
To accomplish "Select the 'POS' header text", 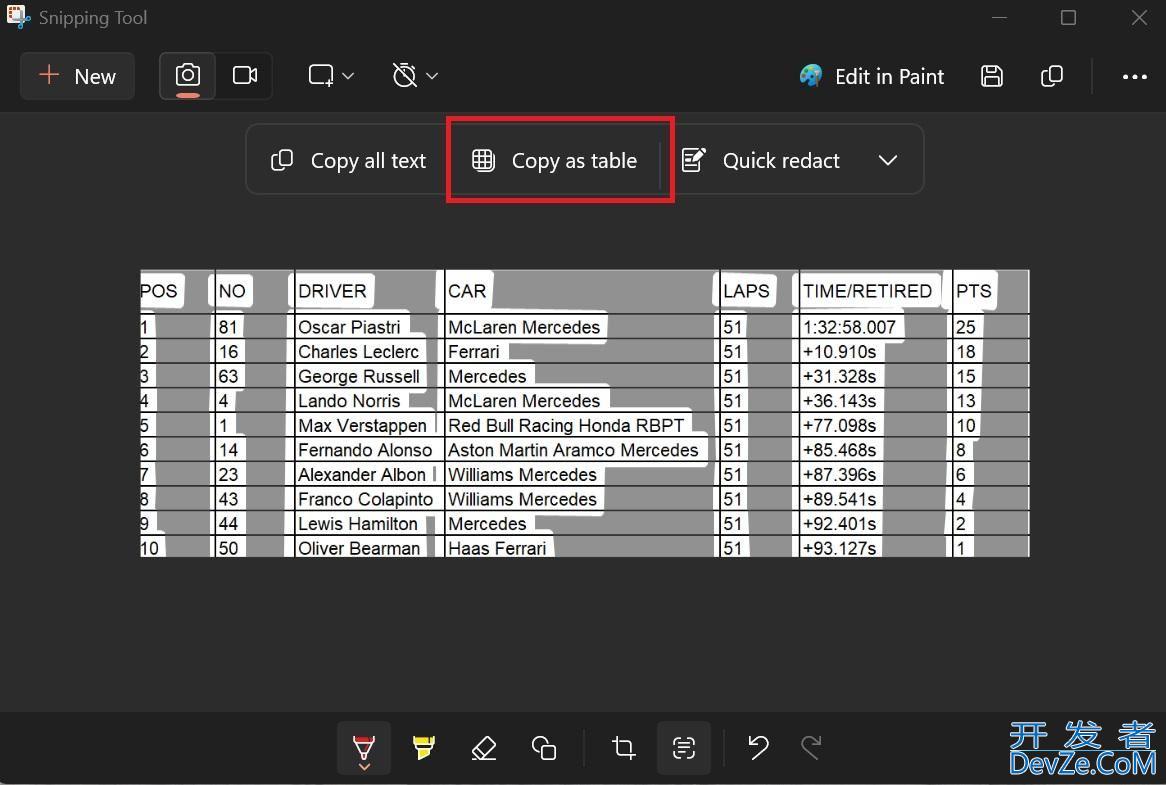I will tap(159, 291).
